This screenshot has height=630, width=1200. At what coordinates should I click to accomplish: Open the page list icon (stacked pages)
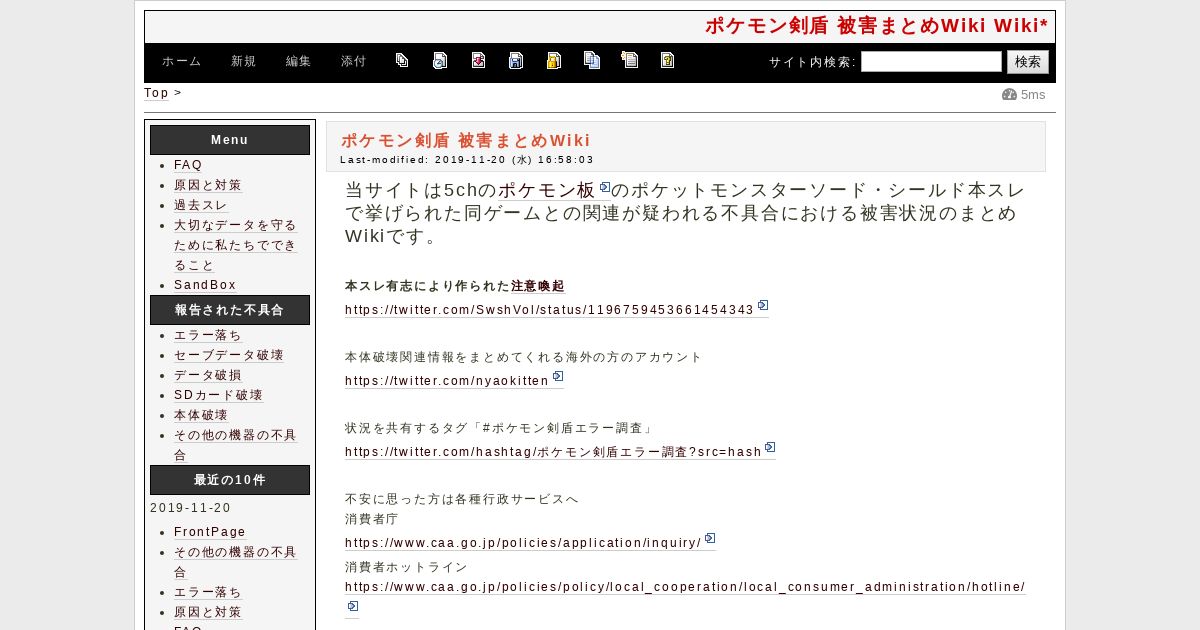(x=402, y=60)
